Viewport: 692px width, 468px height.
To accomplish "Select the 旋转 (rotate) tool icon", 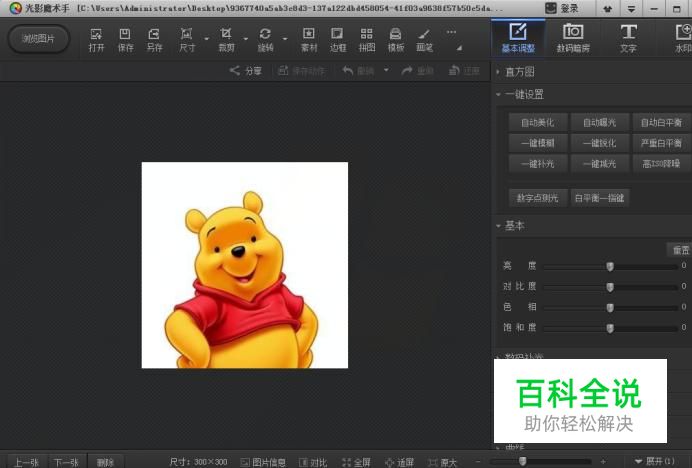I will [x=265, y=40].
